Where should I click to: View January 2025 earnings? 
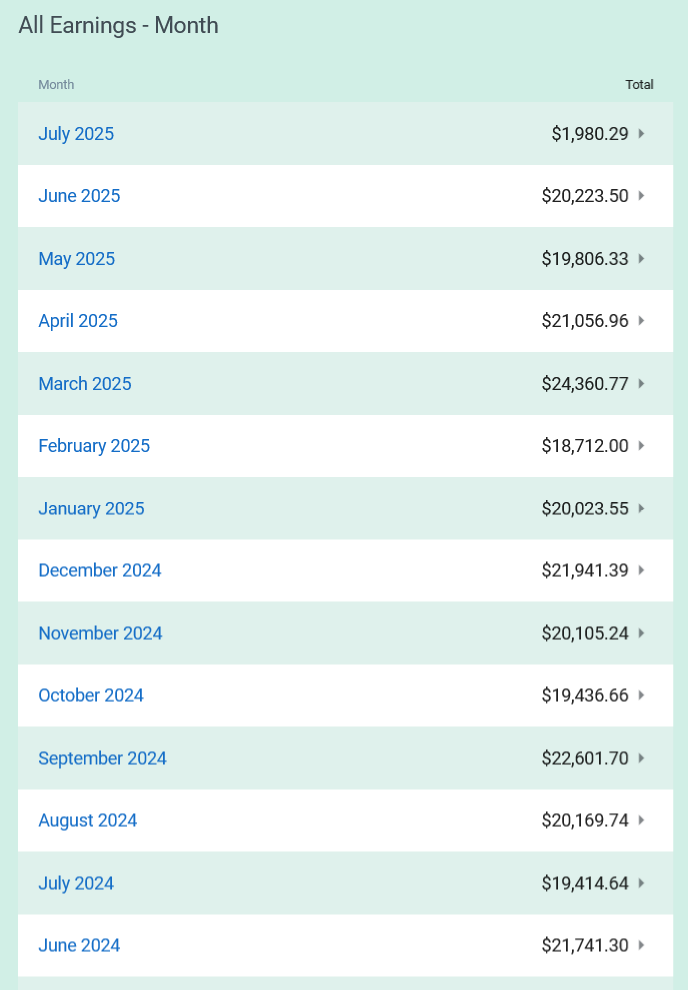[91, 509]
